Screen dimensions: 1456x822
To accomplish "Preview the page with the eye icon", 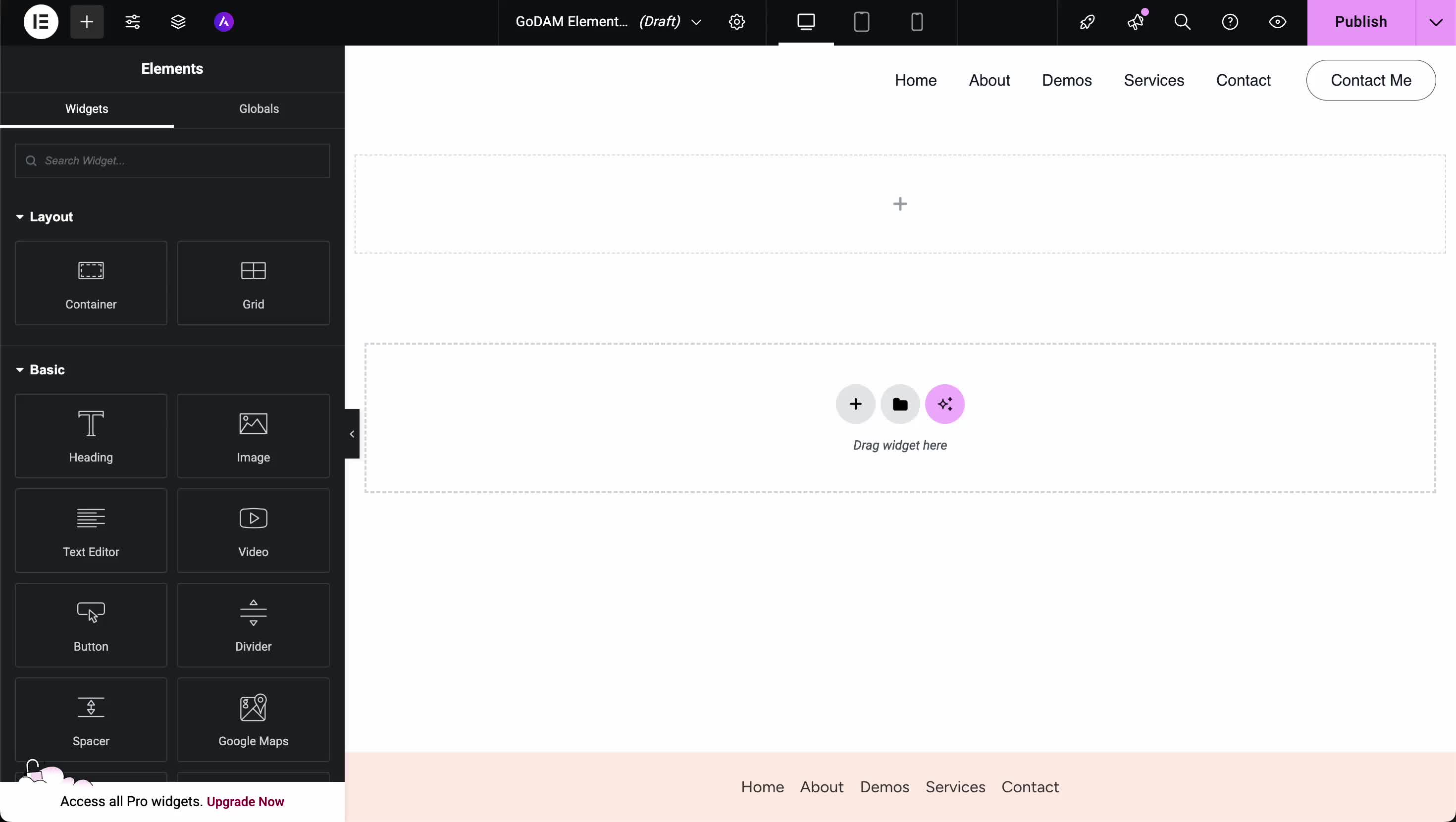I will click(x=1277, y=22).
